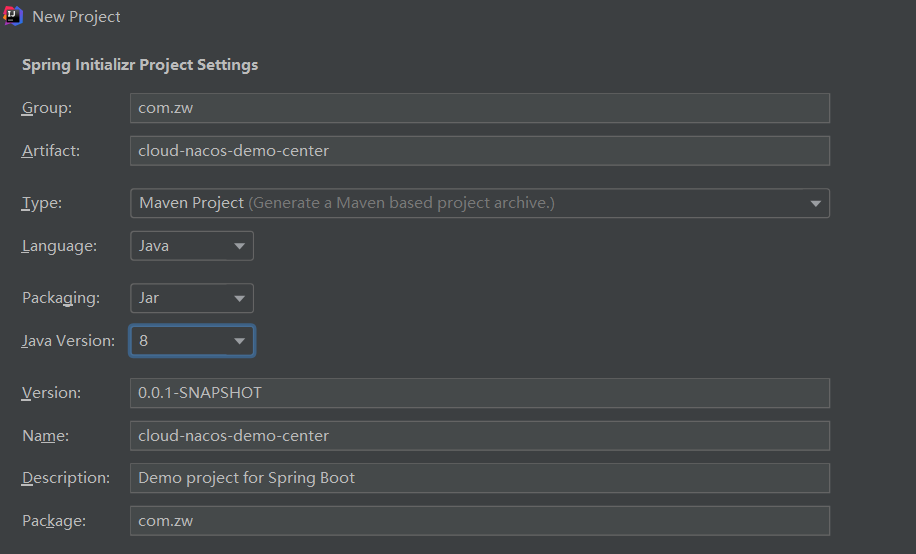Open the Language dropdown showing Java

coord(192,245)
